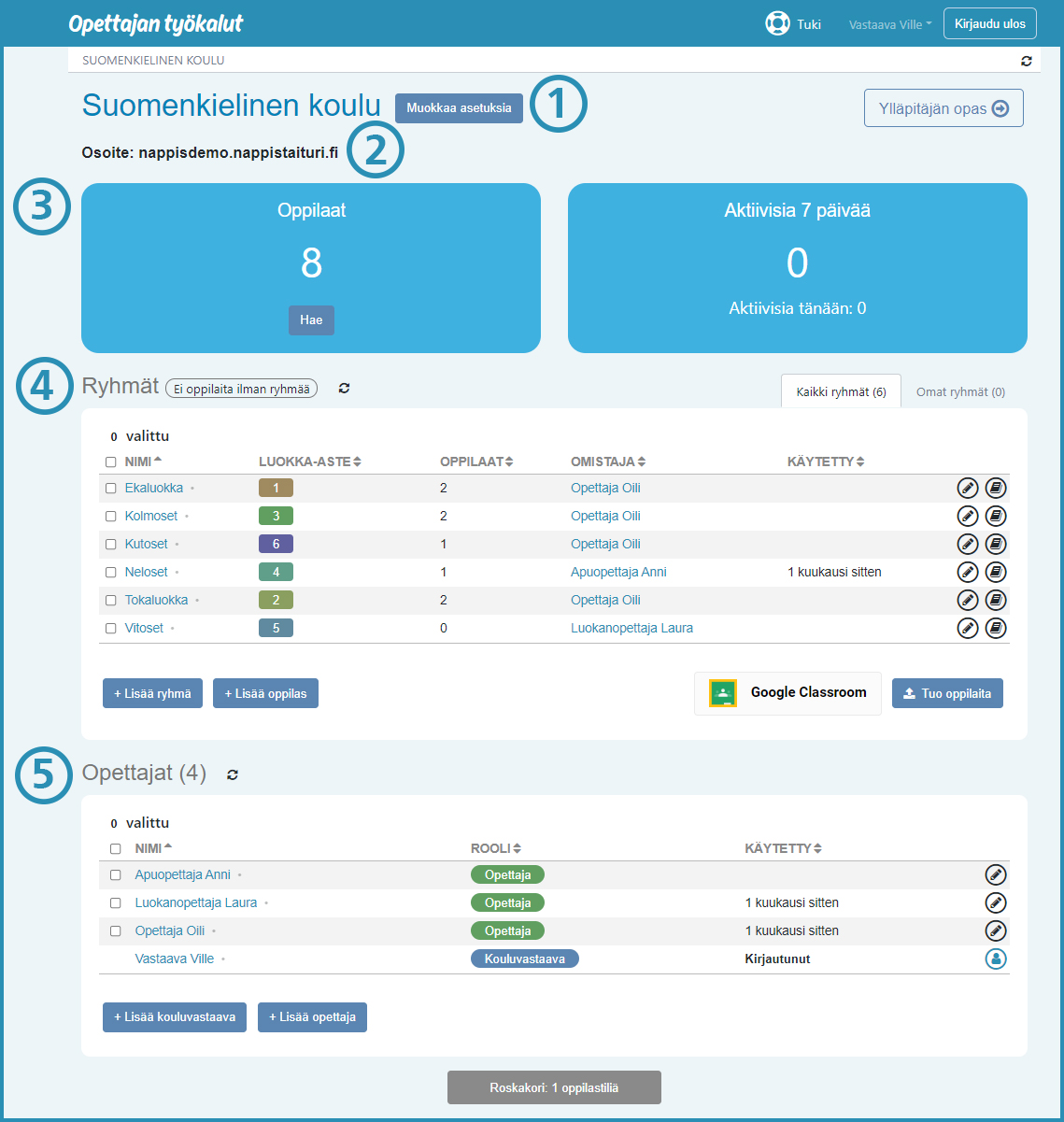This screenshot has height=1122, width=1064.
Task: Select the Kaikki ryhmät tab
Action: click(x=841, y=392)
